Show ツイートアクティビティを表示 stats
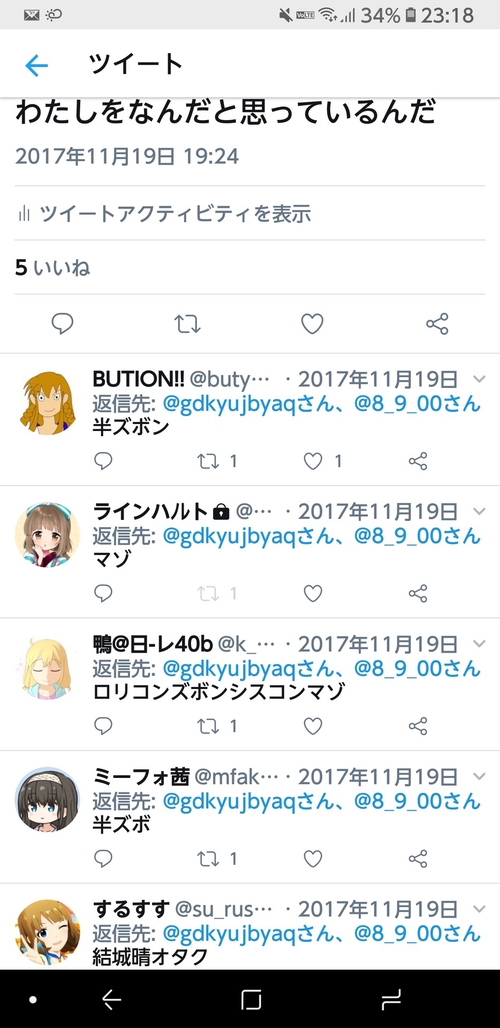 point(164,213)
